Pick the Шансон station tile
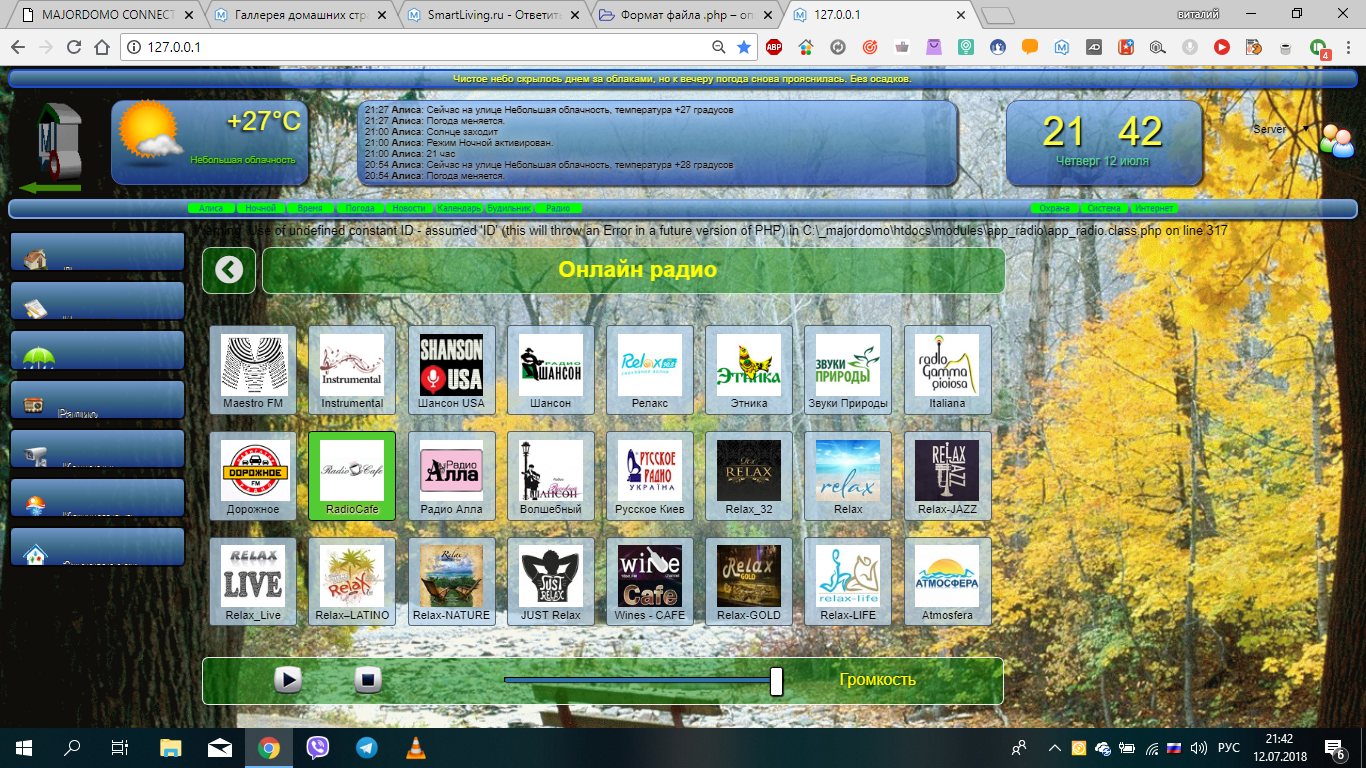Screen dimensions: 1366x768 pos(550,370)
